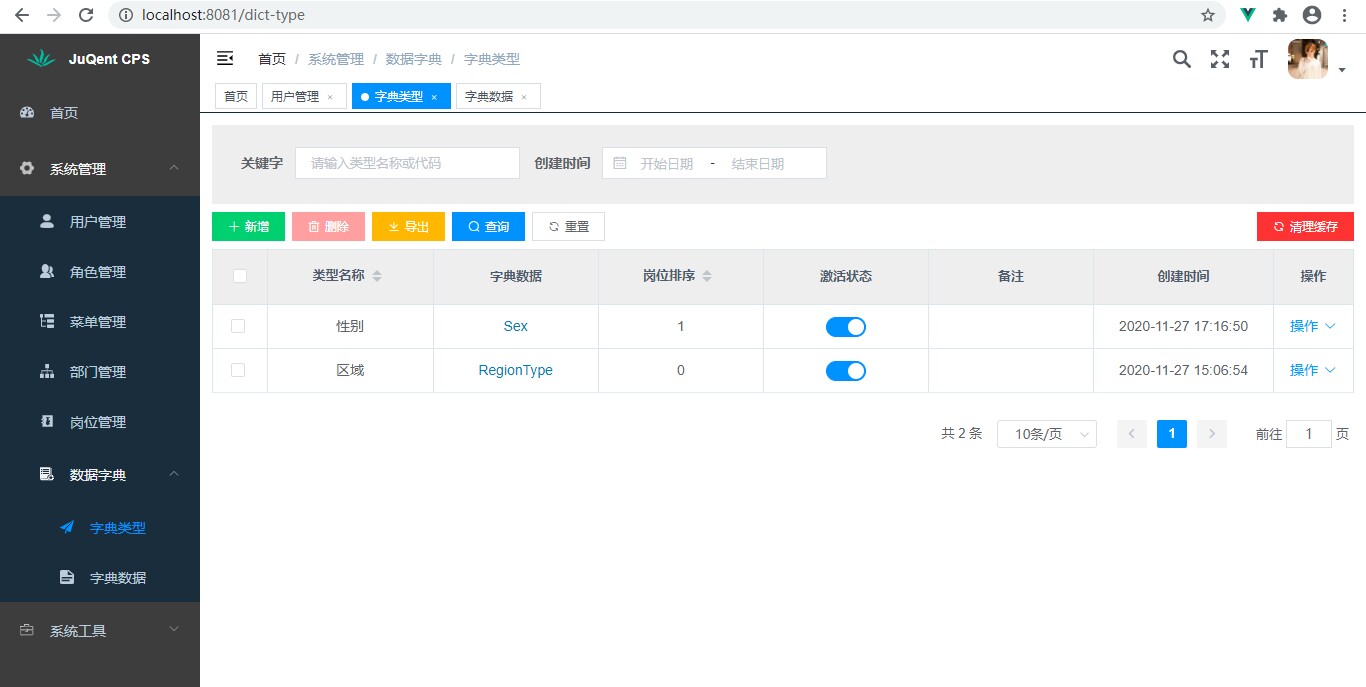Open the Vue devtools extension icon
1366x687 pixels.
coord(1248,15)
